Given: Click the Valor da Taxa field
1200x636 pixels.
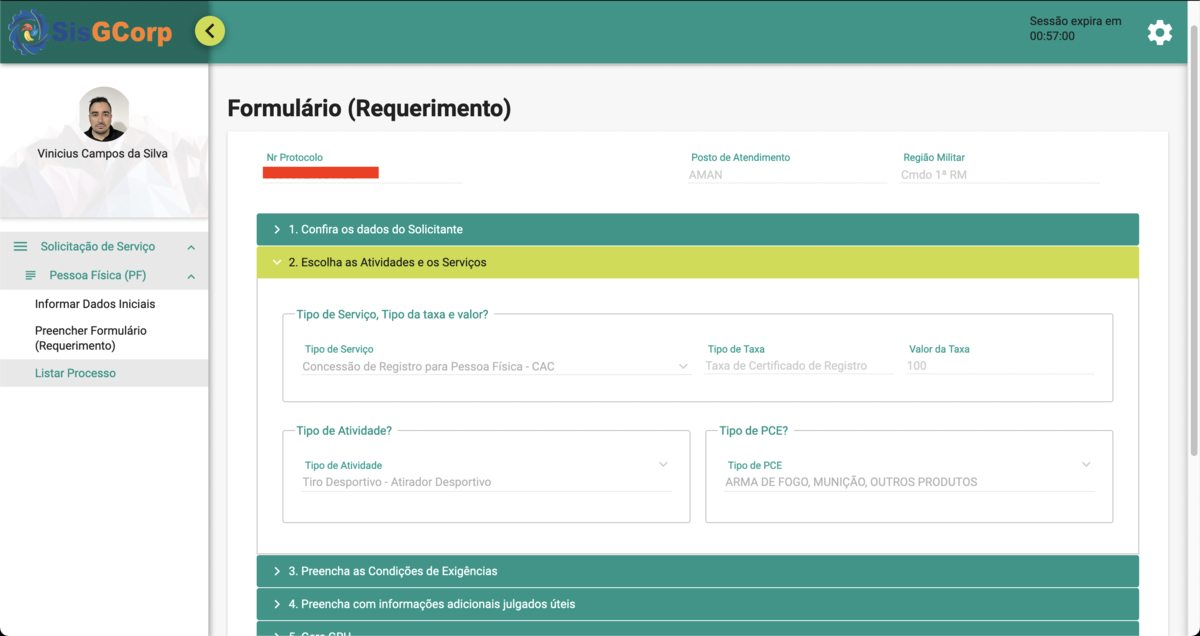Looking at the screenshot, I should pos(999,366).
